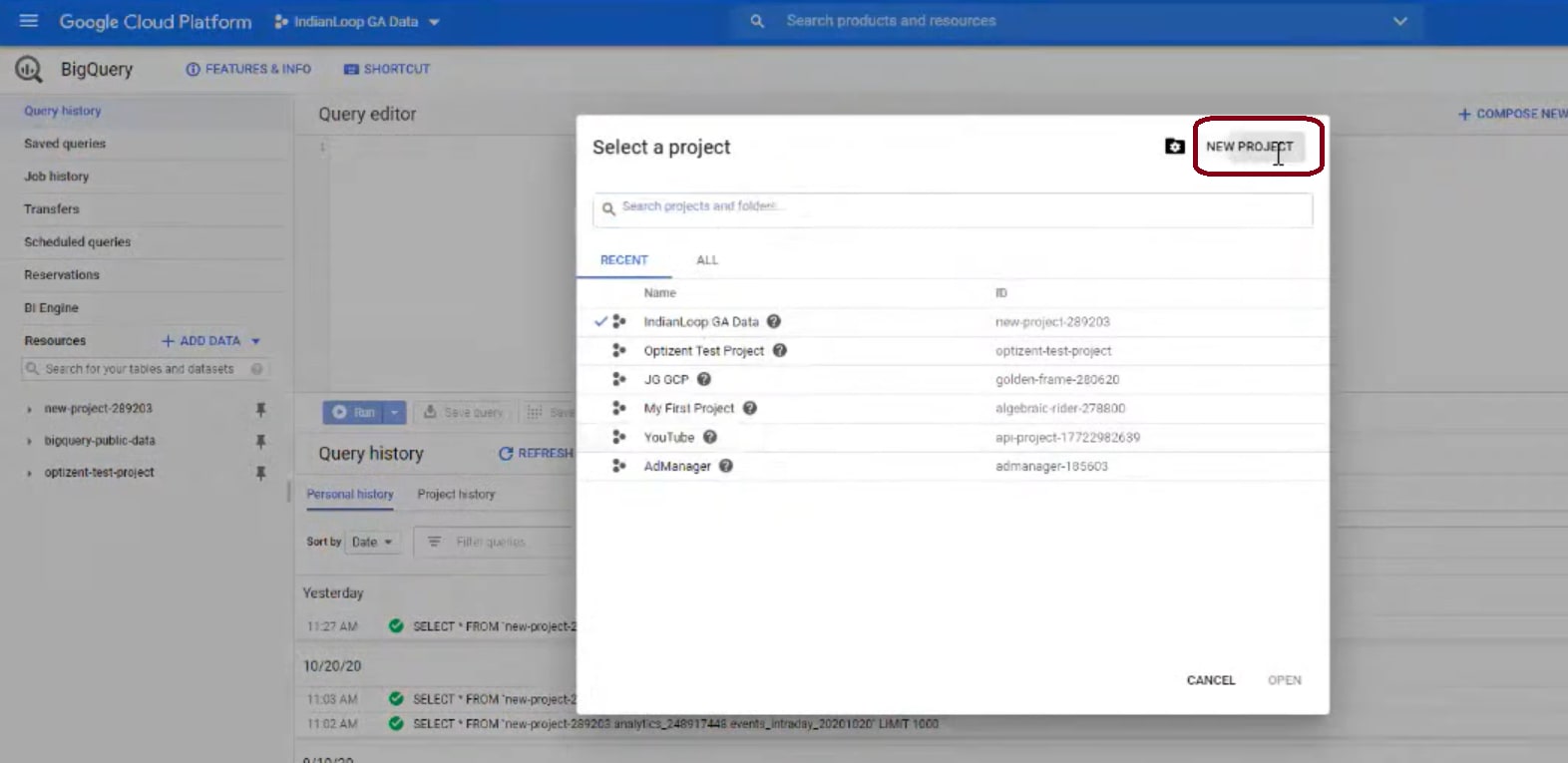1568x763 pixels.
Task: Click the help icon next to My First Project
Action: click(750, 408)
